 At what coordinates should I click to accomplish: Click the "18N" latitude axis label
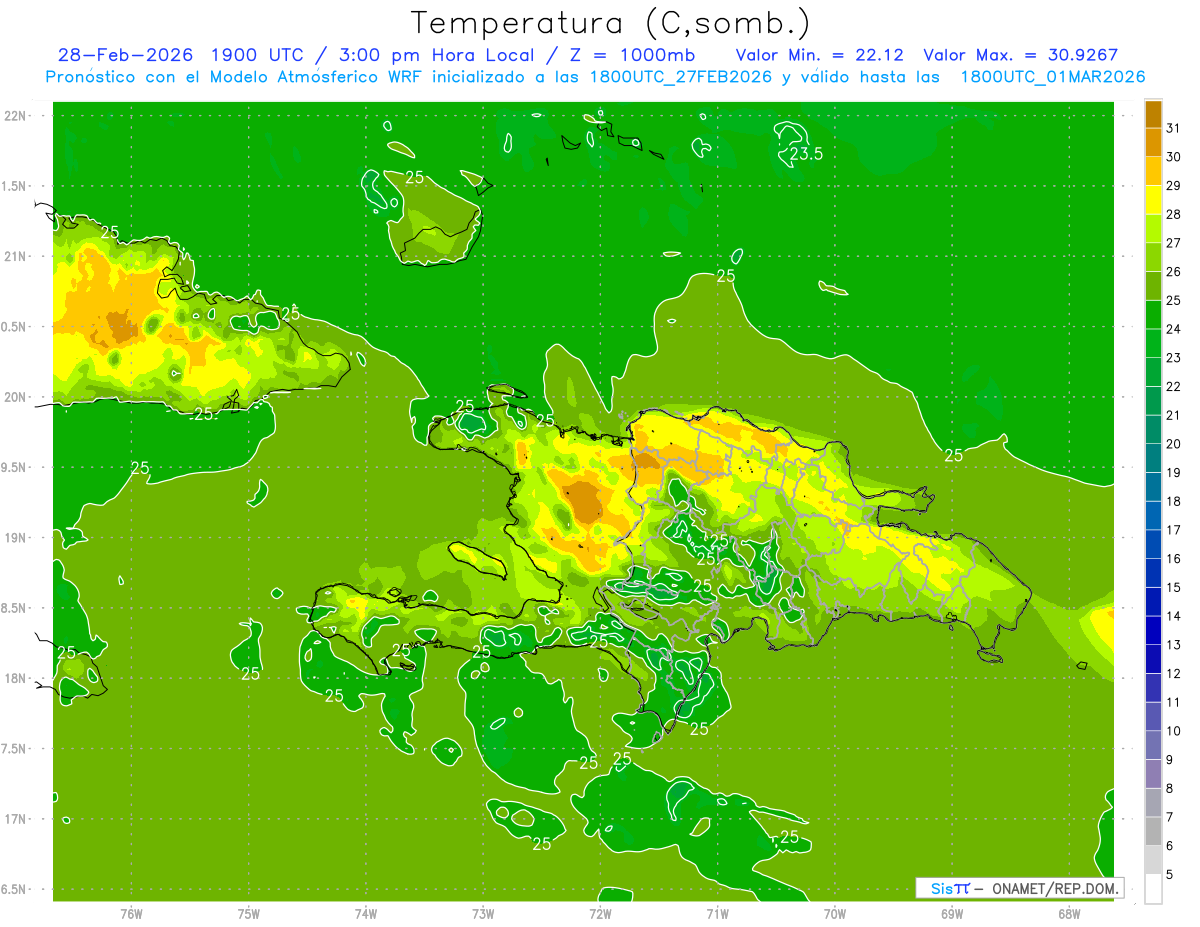point(15,678)
